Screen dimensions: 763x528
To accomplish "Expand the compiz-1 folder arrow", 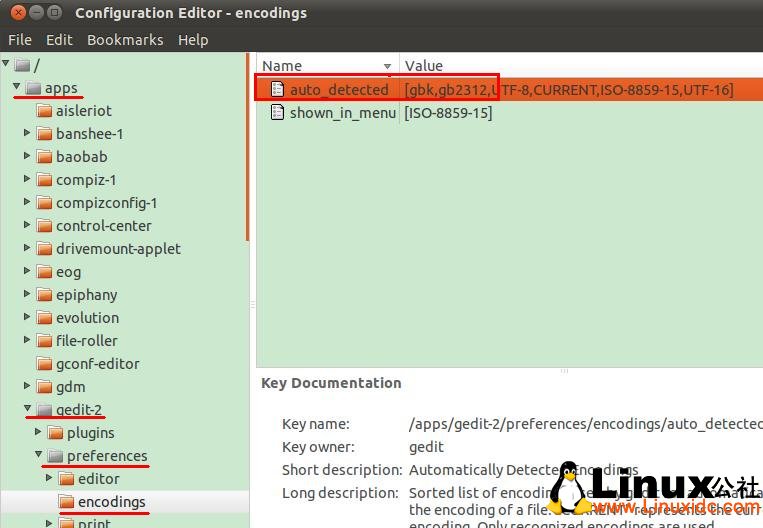I will 27,178.
